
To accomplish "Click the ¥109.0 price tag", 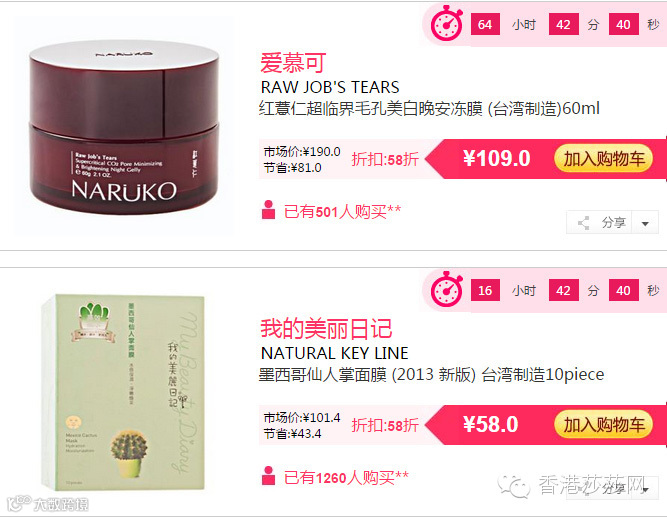I will [x=496, y=158].
